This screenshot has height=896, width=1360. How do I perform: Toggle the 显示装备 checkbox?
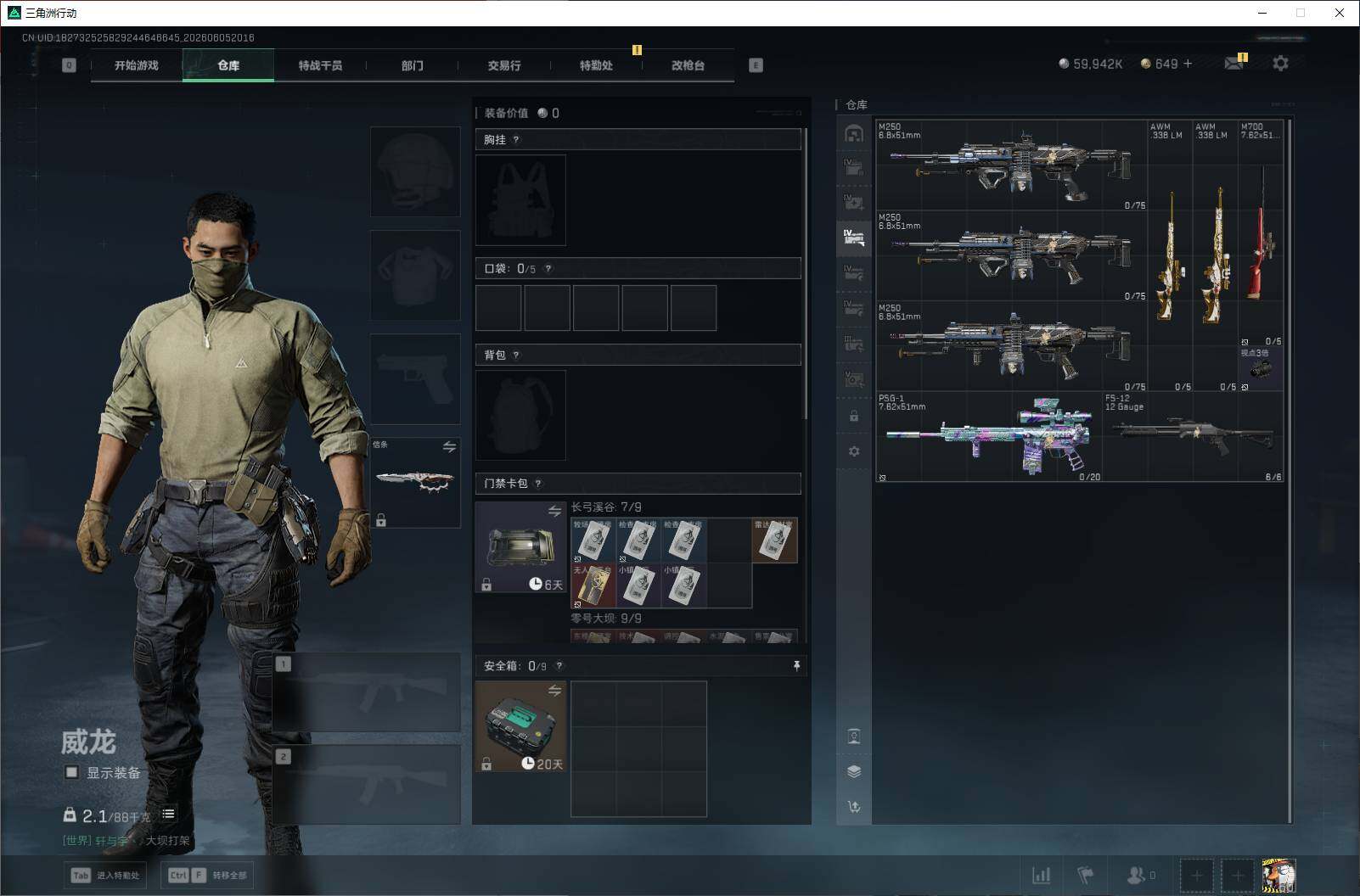[72, 772]
